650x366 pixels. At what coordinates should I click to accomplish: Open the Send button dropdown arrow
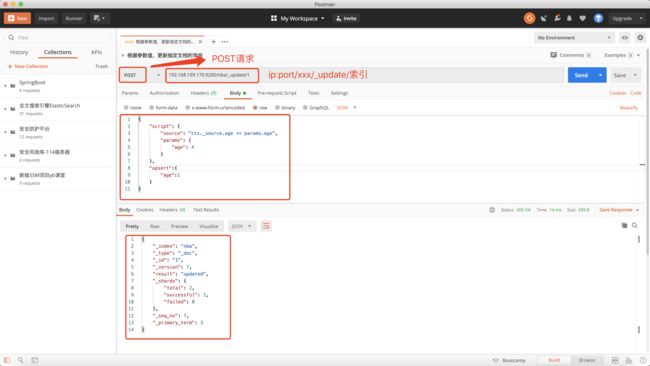(x=600, y=75)
